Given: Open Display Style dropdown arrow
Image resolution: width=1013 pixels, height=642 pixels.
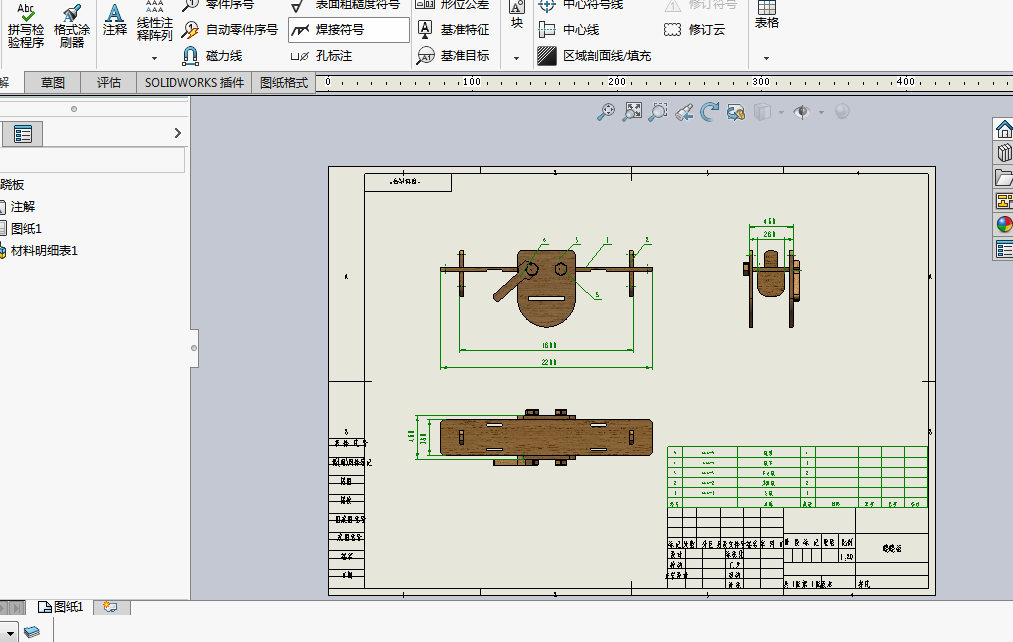Looking at the screenshot, I should (x=781, y=112).
